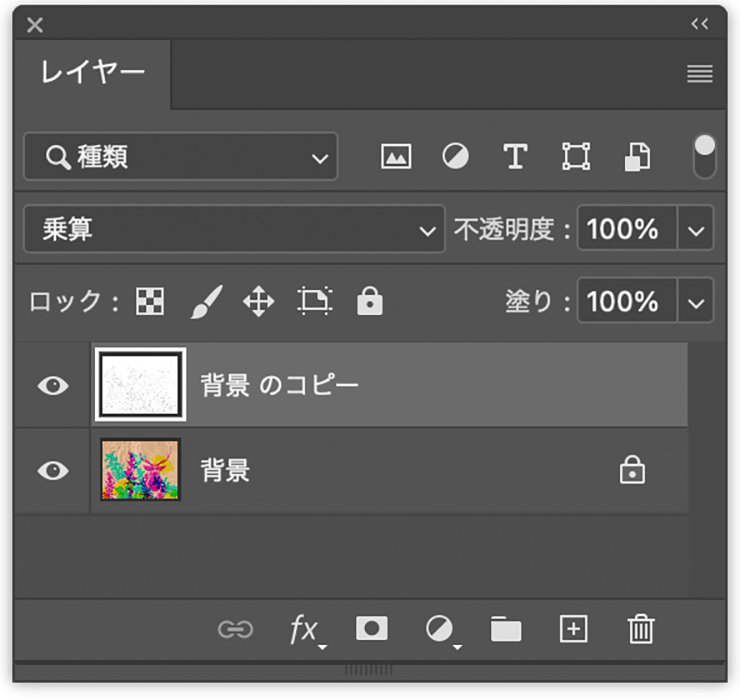The height and width of the screenshot is (700, 740).
Task: Expand the 不透明度 opacity slider dropdown
Action: (696, 230)
